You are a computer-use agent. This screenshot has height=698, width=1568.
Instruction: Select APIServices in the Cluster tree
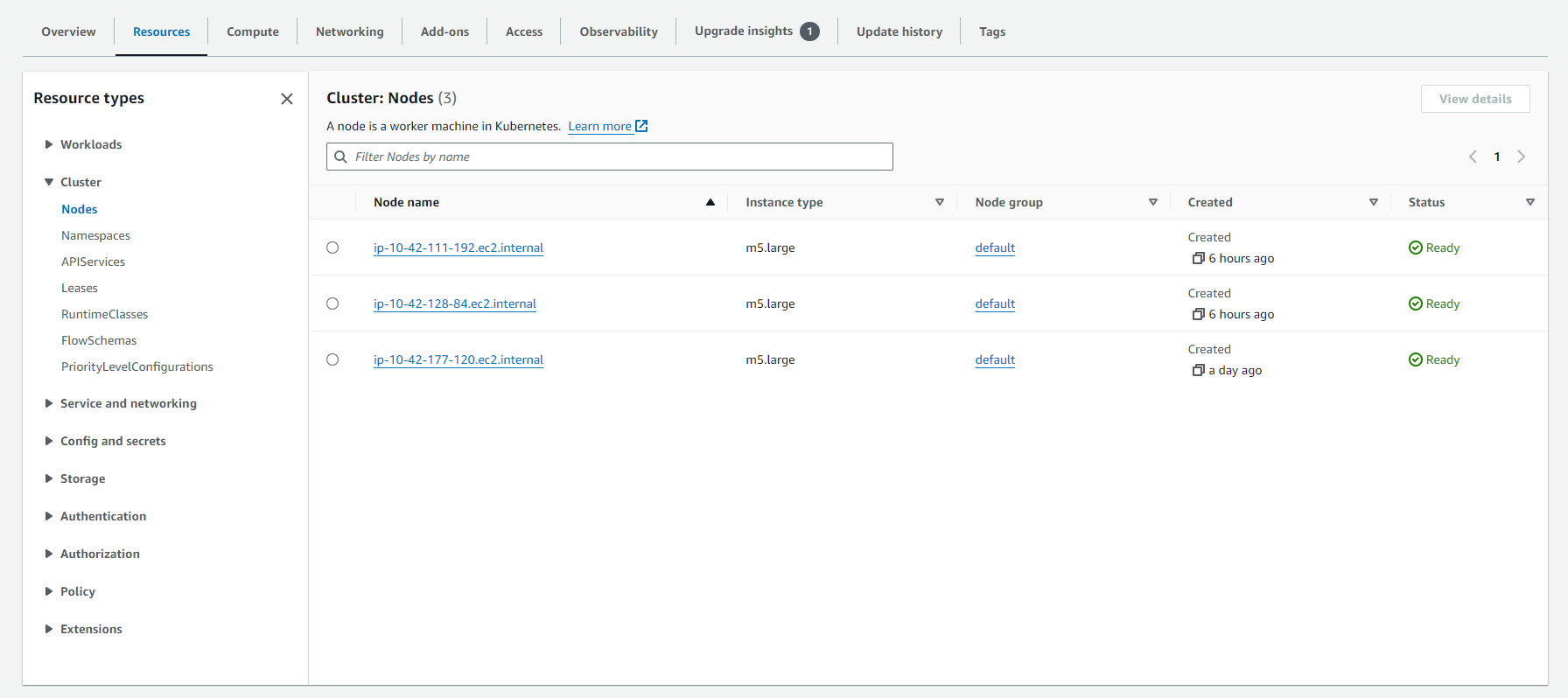[x=93, y=262]
